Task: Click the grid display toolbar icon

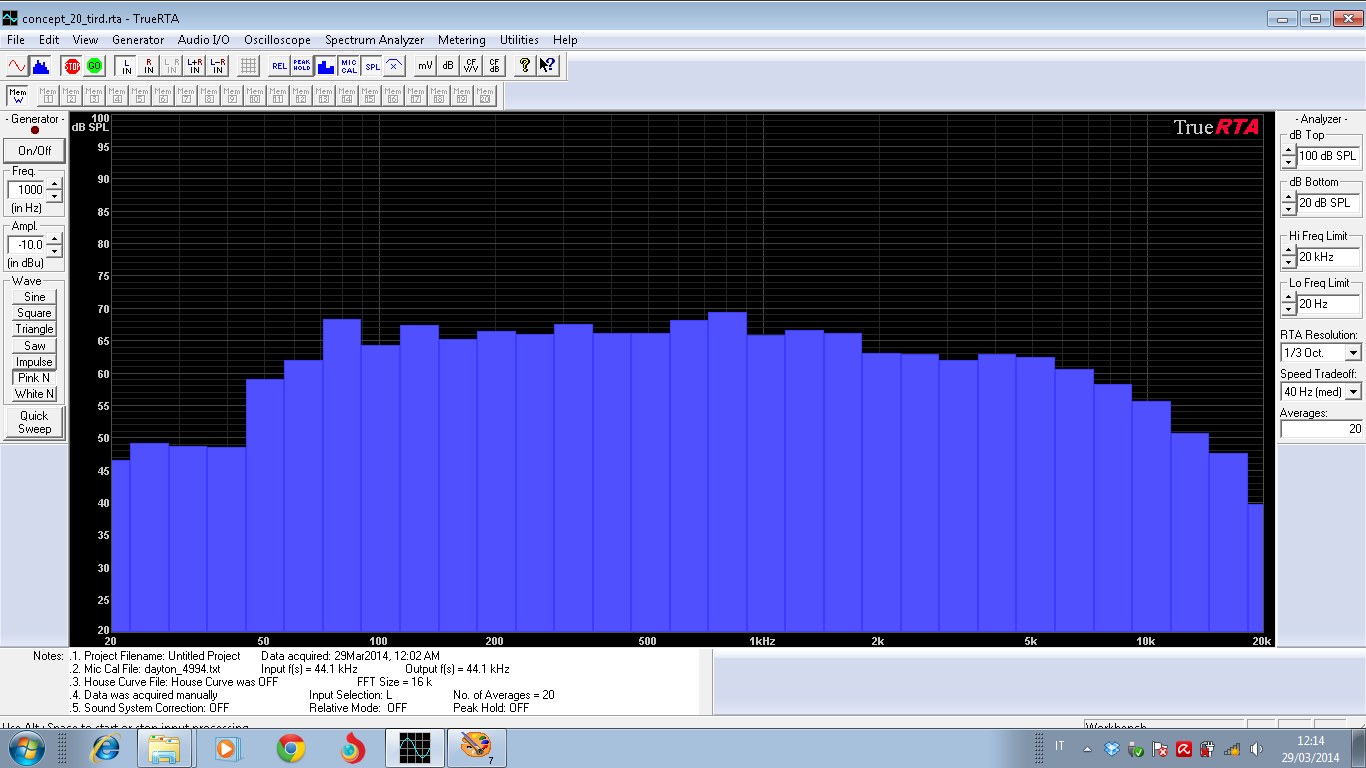Action: [248, 66]
